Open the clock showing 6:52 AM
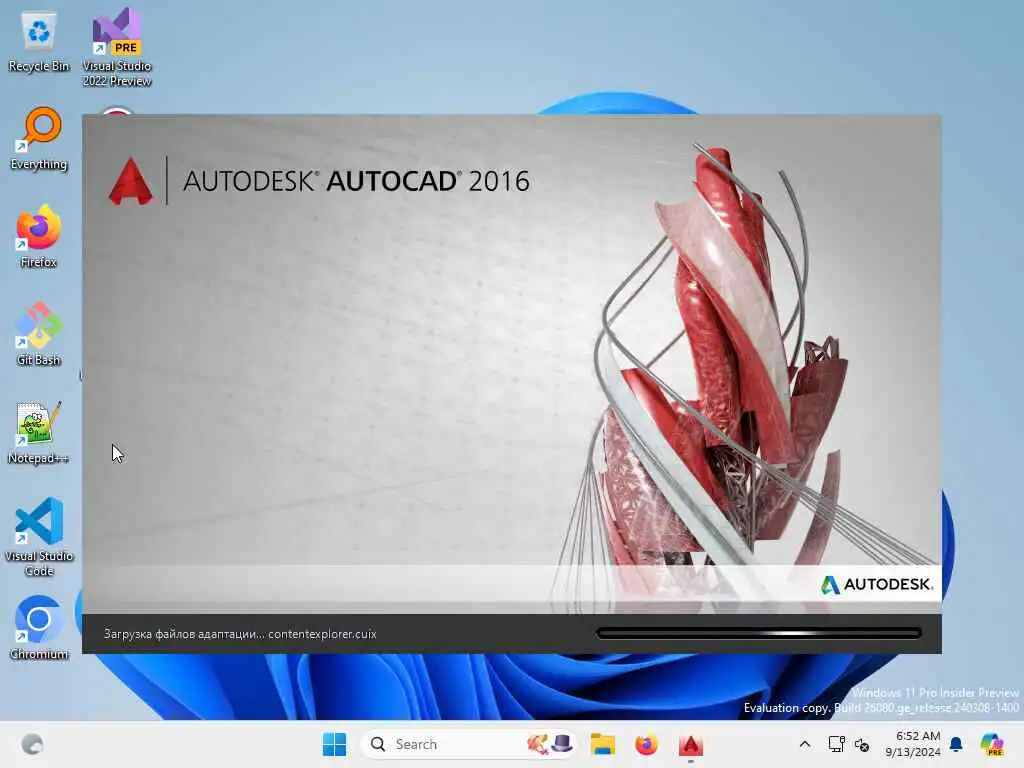Image resolution: width=1024 pixels, height=768 pixels. pos(913,744)
